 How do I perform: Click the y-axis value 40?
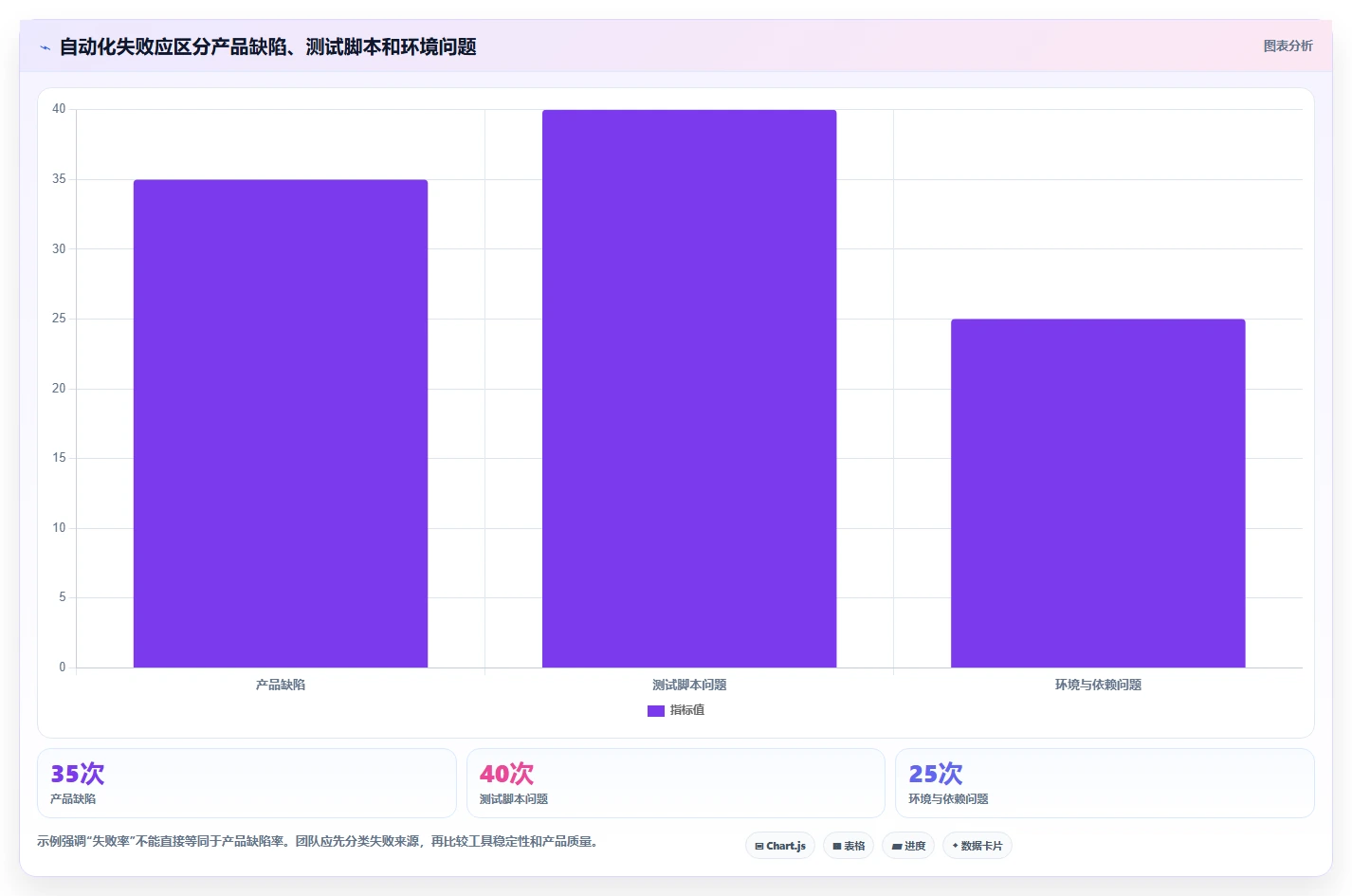pyautogui.click(x=59, y=109)
